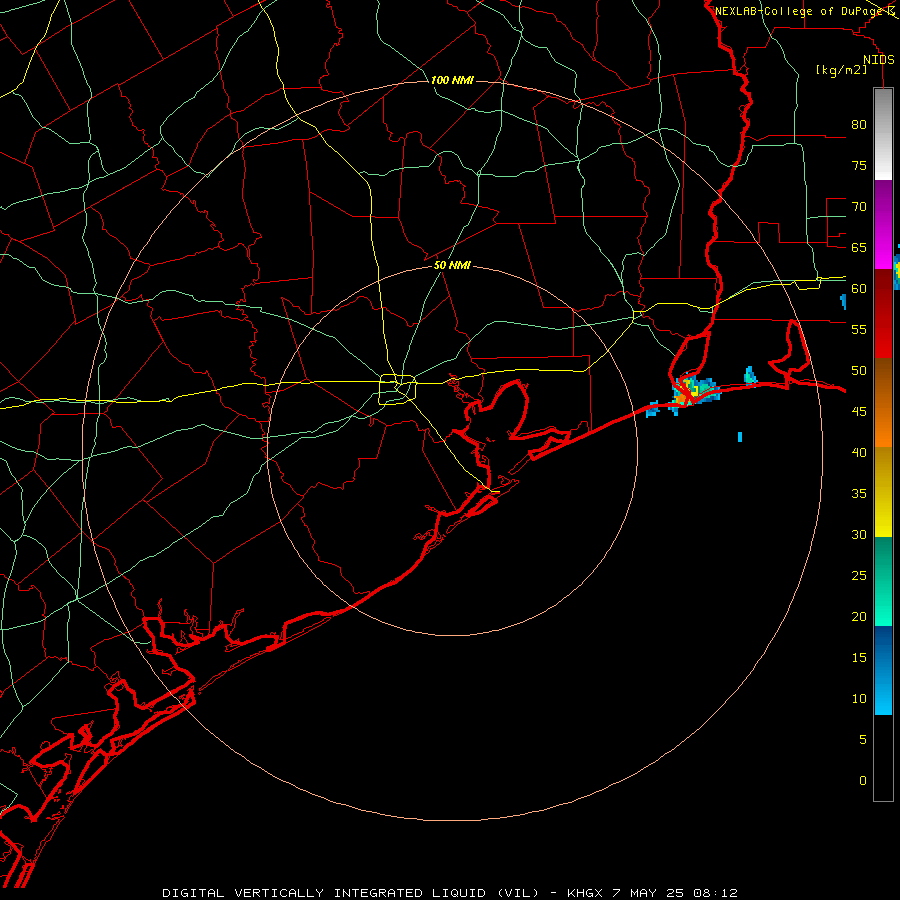The image size is (900, 900).
Task: Select the orange-brown segment of the color scale
Action: (x=883, y=402)
